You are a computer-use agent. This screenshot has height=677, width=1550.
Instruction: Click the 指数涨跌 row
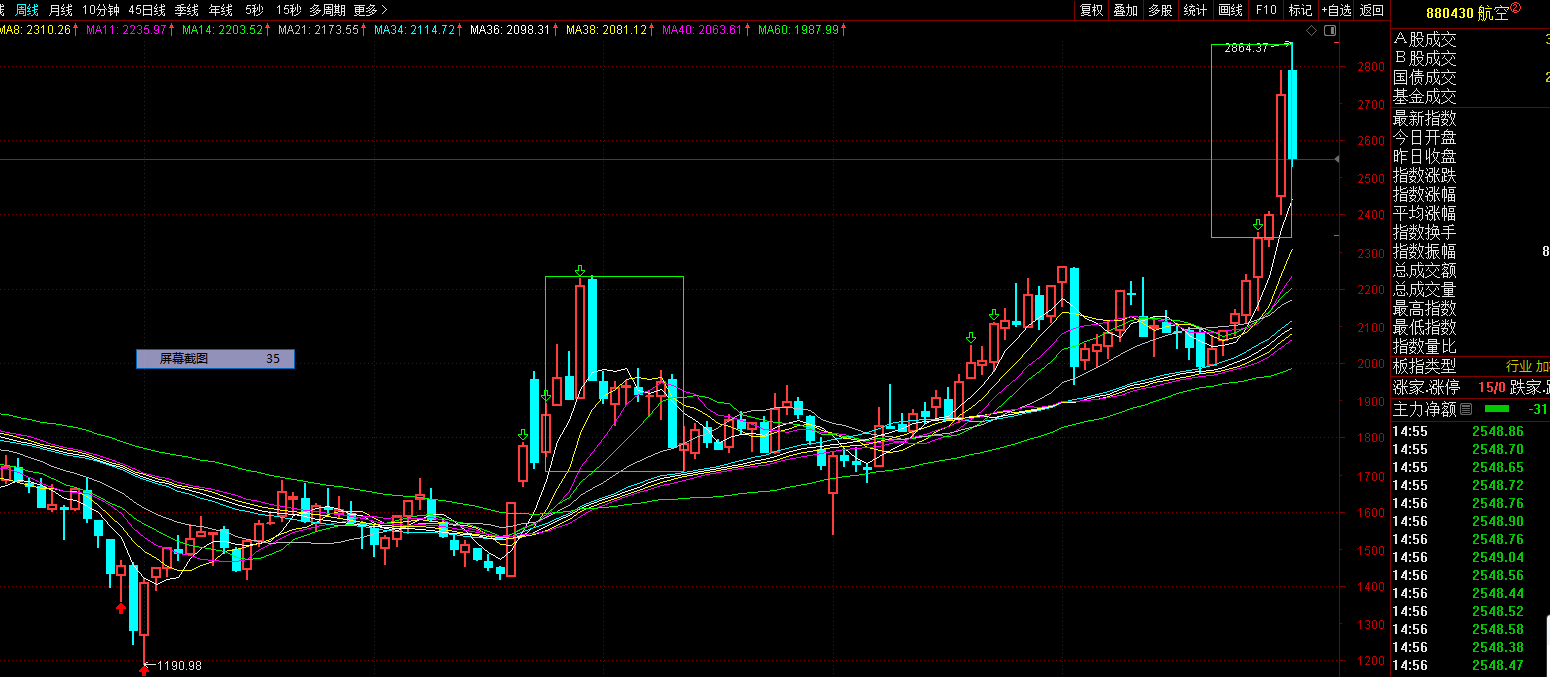click(1470, 176)
